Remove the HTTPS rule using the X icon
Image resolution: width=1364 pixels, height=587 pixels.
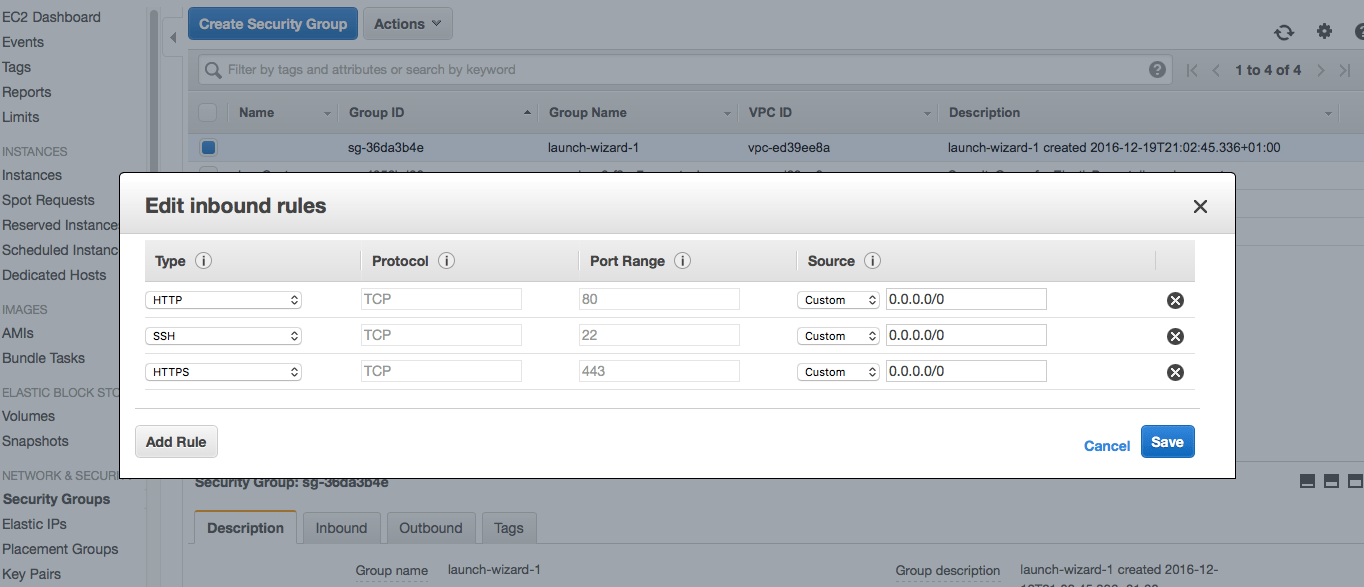coord(1175,372)
